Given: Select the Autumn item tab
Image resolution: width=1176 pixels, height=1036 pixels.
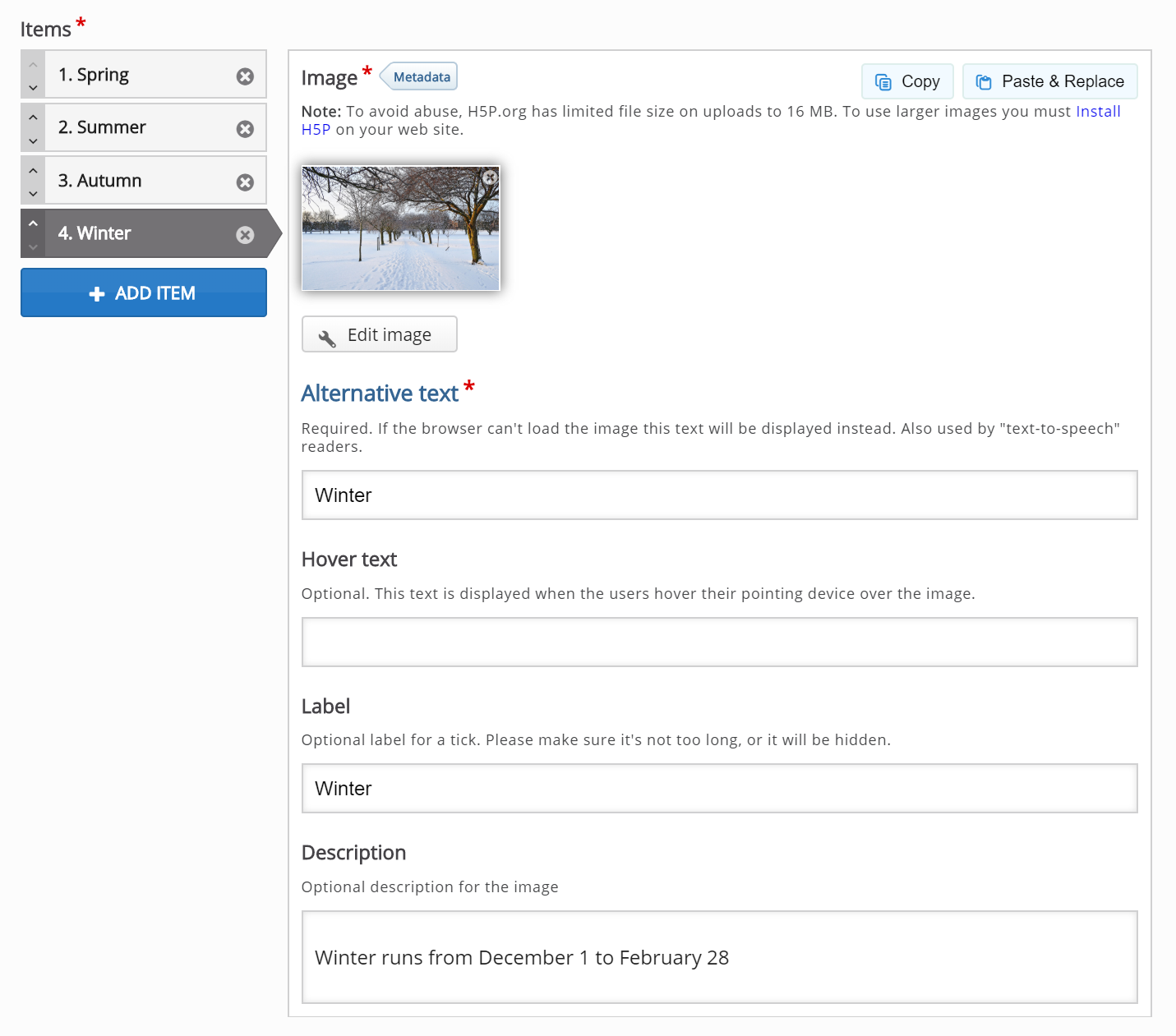Looking at the screenshot, I should pyautogui.click(x=144, y=181).
